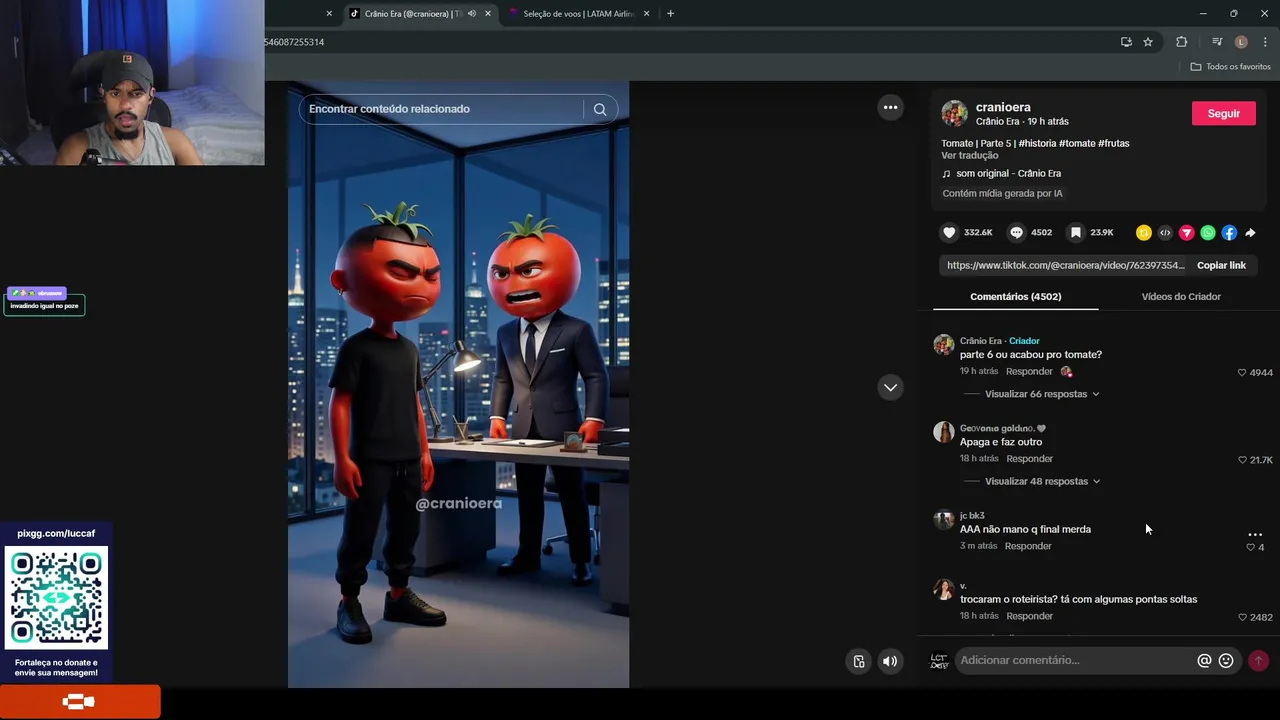The image size is (1280, 720).
Task: Click the search magnifier in related content bar
Action: click(x=600, y=109)
